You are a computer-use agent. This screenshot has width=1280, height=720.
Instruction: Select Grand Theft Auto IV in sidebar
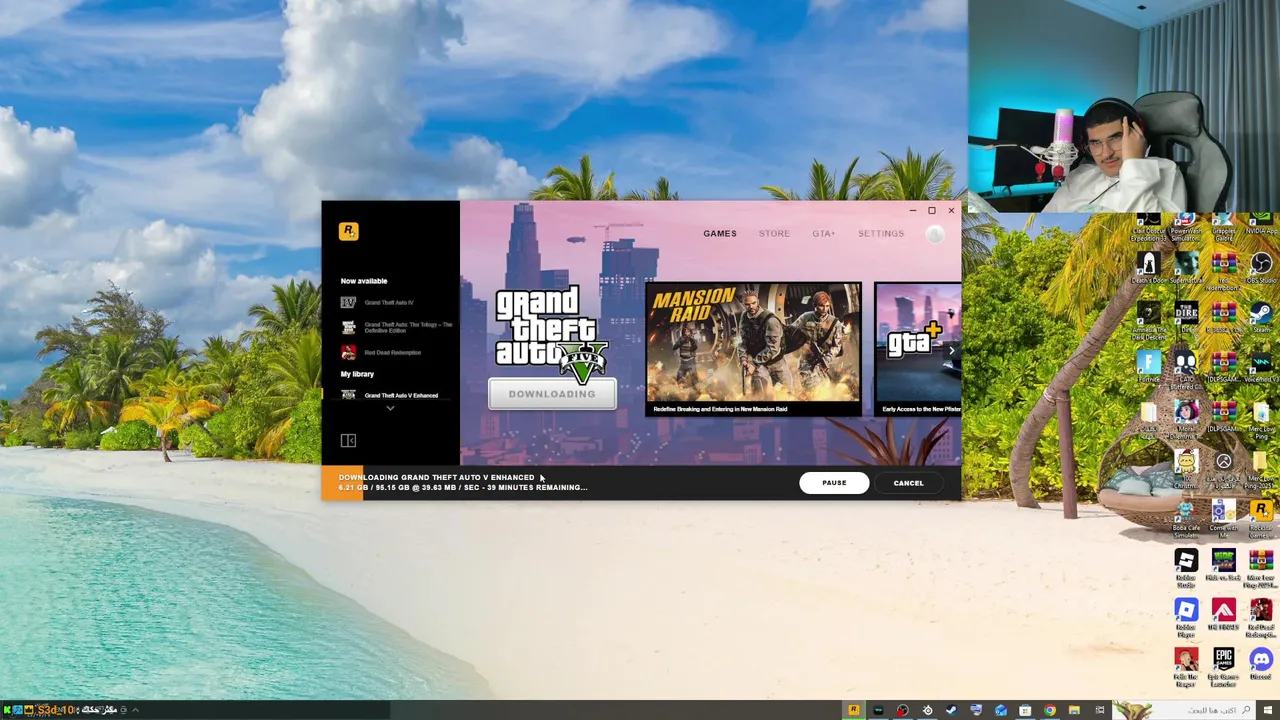[390, 302]
